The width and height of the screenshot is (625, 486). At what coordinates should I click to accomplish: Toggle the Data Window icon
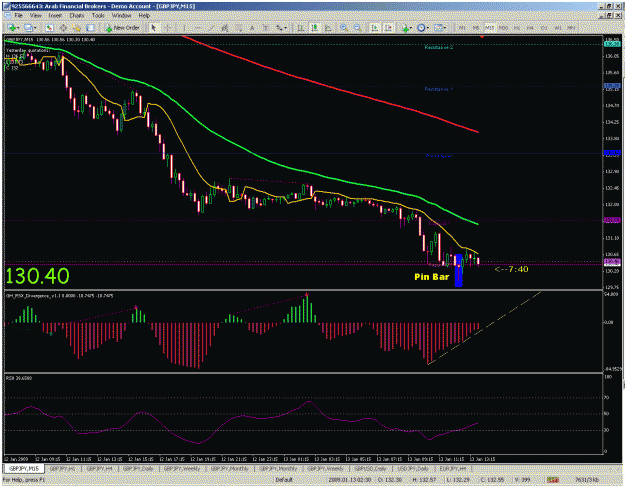tap(63, 28)
